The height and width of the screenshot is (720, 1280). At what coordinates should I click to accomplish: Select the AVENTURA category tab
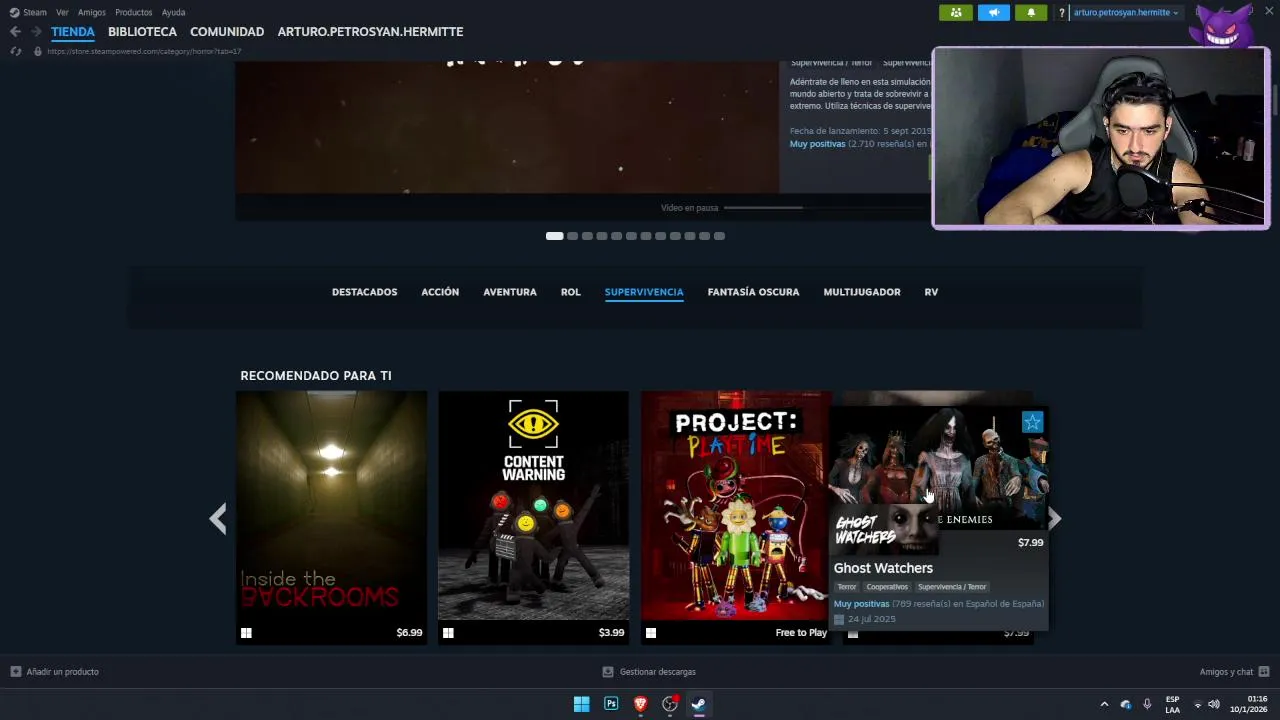pyautogui.click(x=510, y=292)
